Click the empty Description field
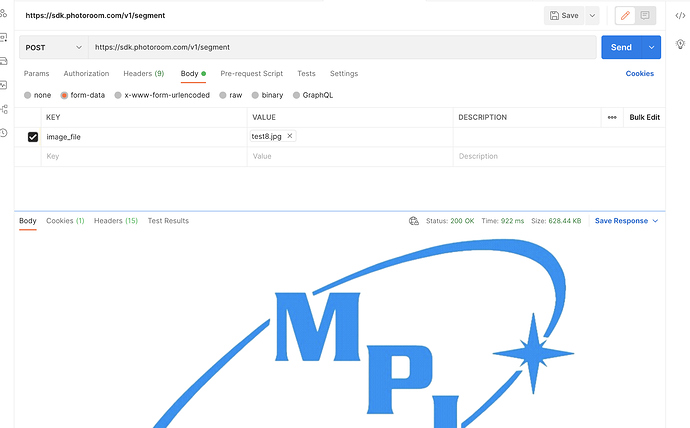690x428 pixels. pyautogui.click(x=559, y=156)
